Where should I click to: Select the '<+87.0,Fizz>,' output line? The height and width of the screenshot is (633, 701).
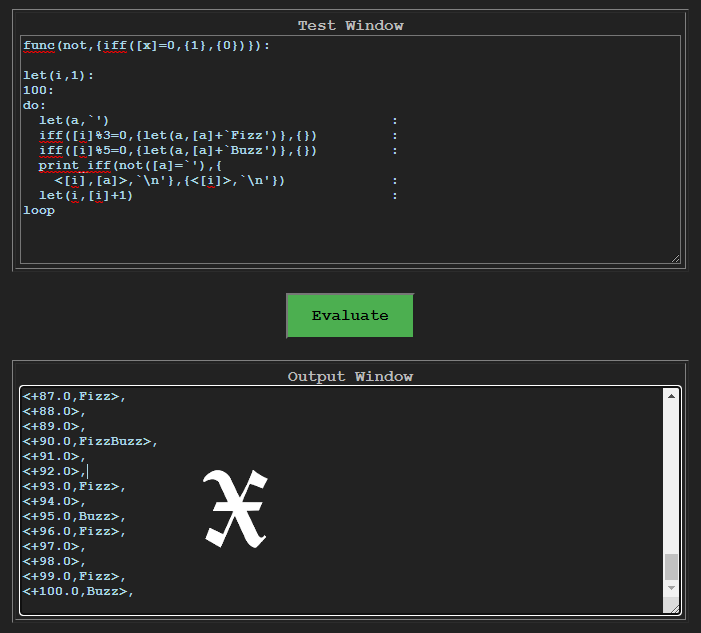74,396
